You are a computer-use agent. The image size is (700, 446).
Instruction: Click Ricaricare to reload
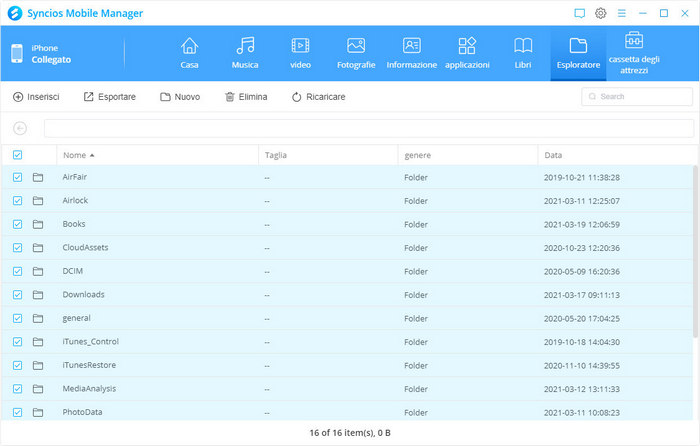pos(319,97)
